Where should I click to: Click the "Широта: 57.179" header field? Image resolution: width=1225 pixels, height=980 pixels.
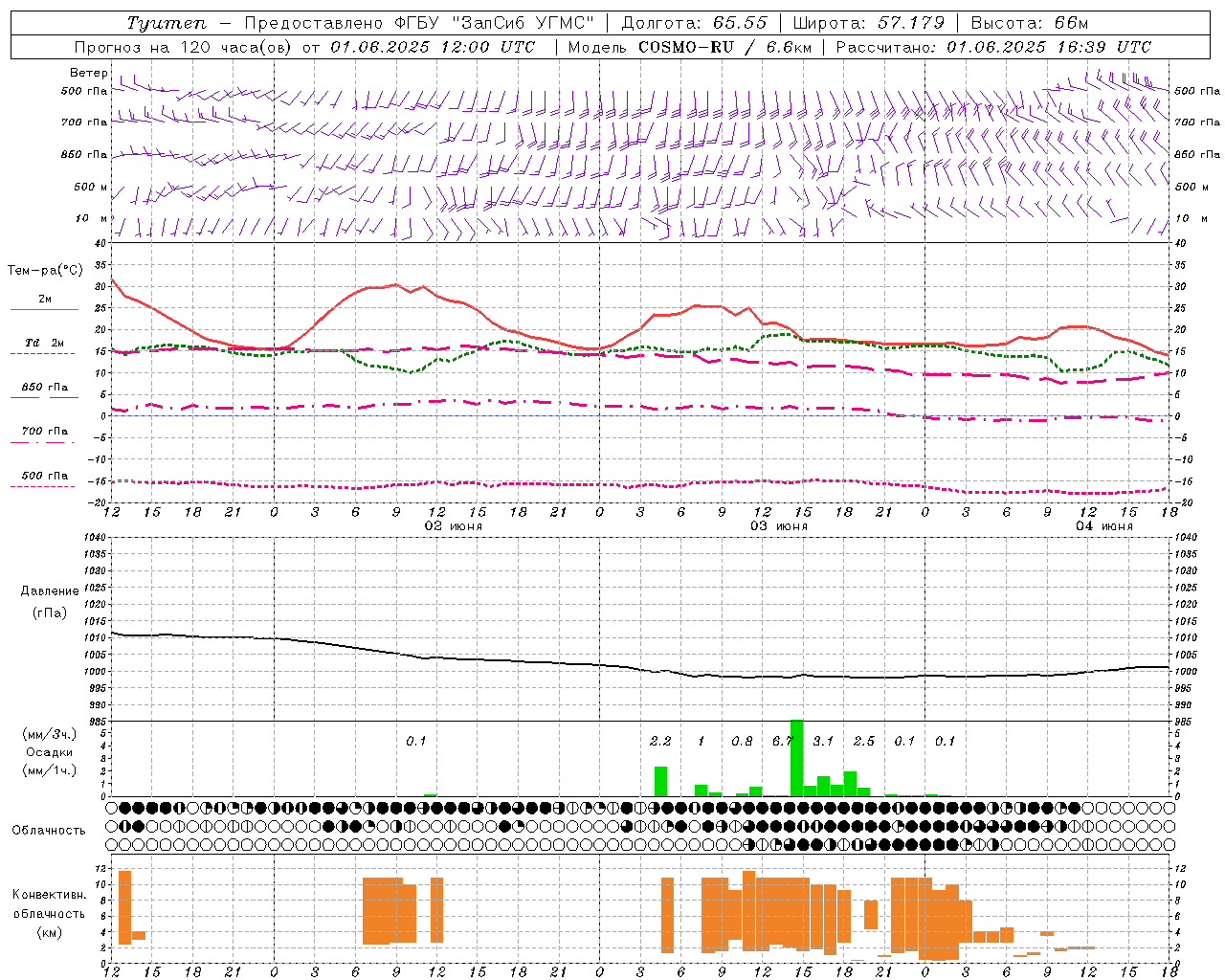[x=869, y=23]
